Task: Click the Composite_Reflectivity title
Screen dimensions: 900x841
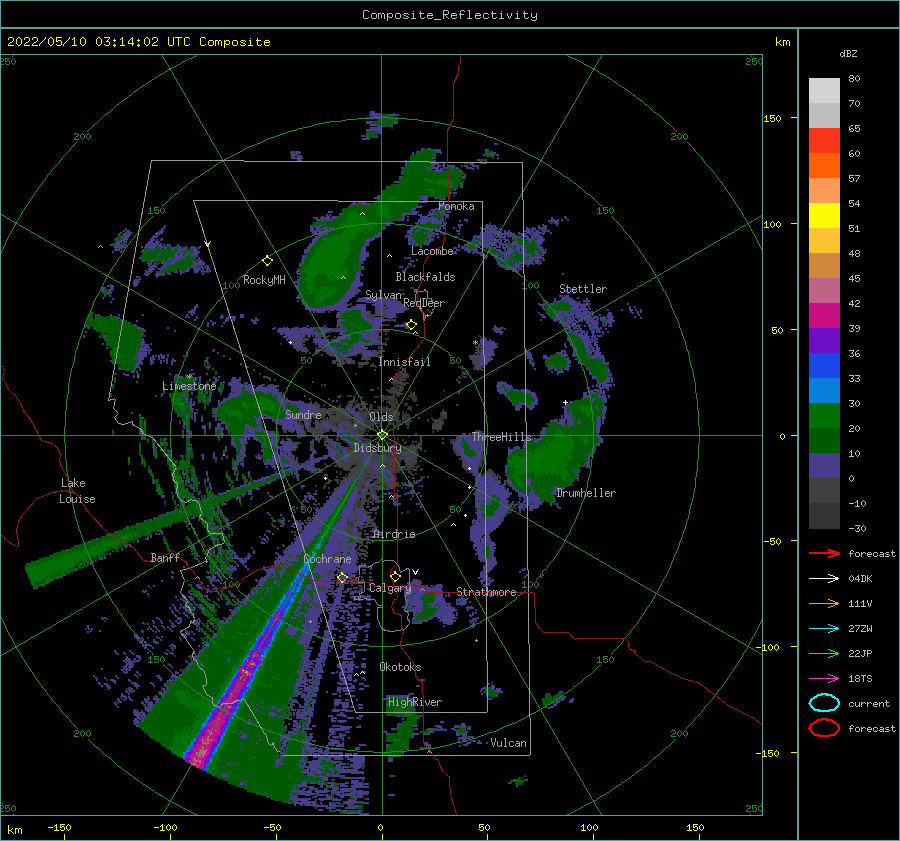Action: (449, 15)
